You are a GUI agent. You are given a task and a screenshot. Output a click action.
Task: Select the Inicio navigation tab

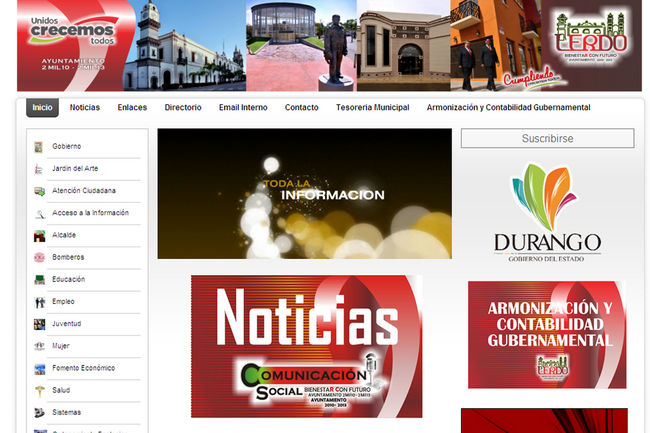pyautogui.click(x=42, y=107)
